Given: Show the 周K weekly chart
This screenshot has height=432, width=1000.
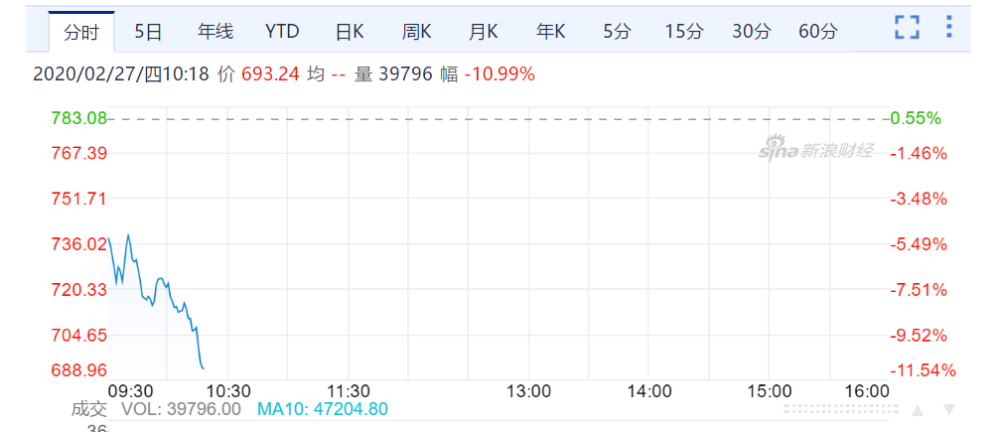Looking at the screenshot, I should pos(416,31).
